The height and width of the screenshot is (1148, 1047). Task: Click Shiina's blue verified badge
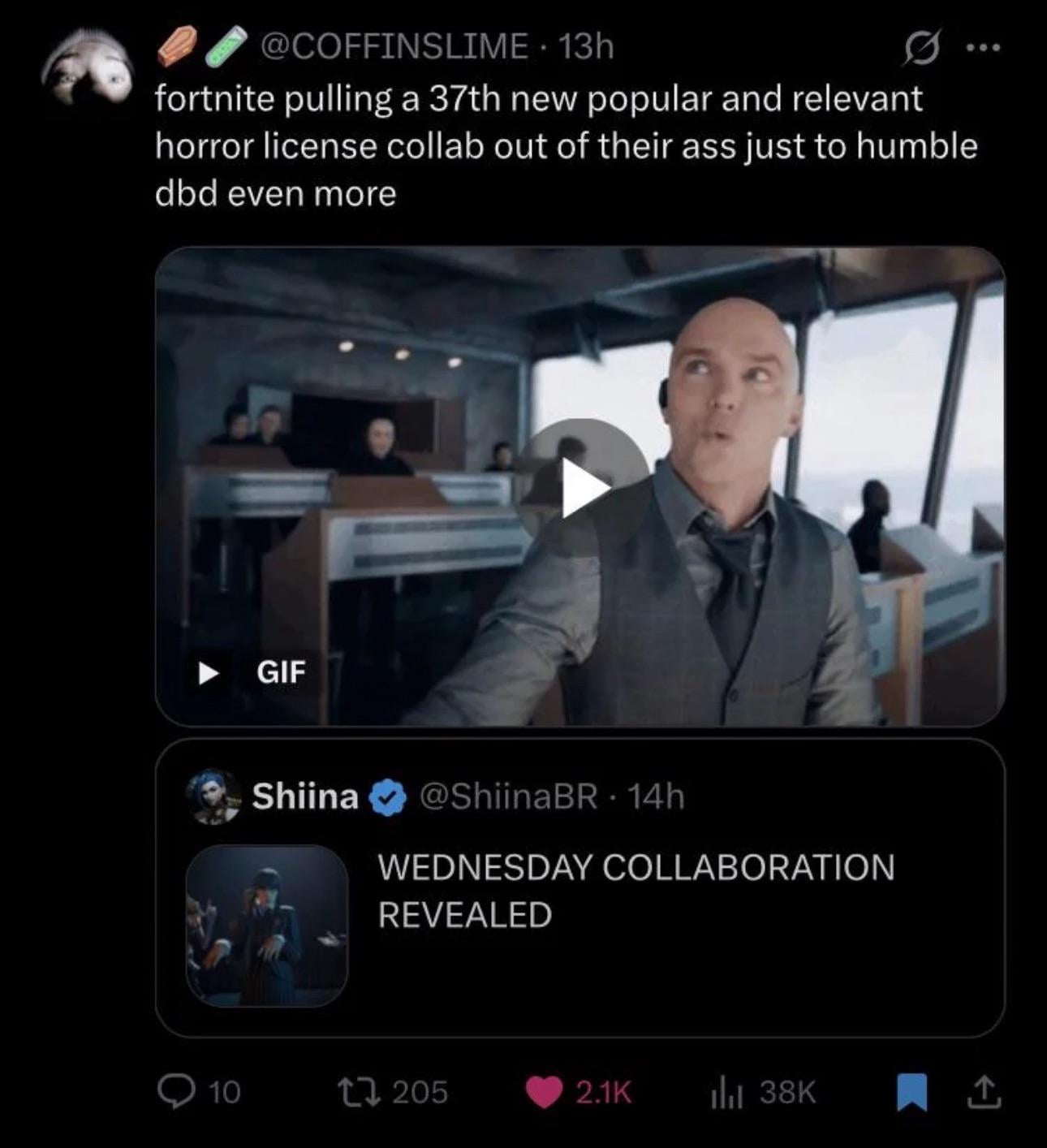pyautogui.click(x=388, y=797)
